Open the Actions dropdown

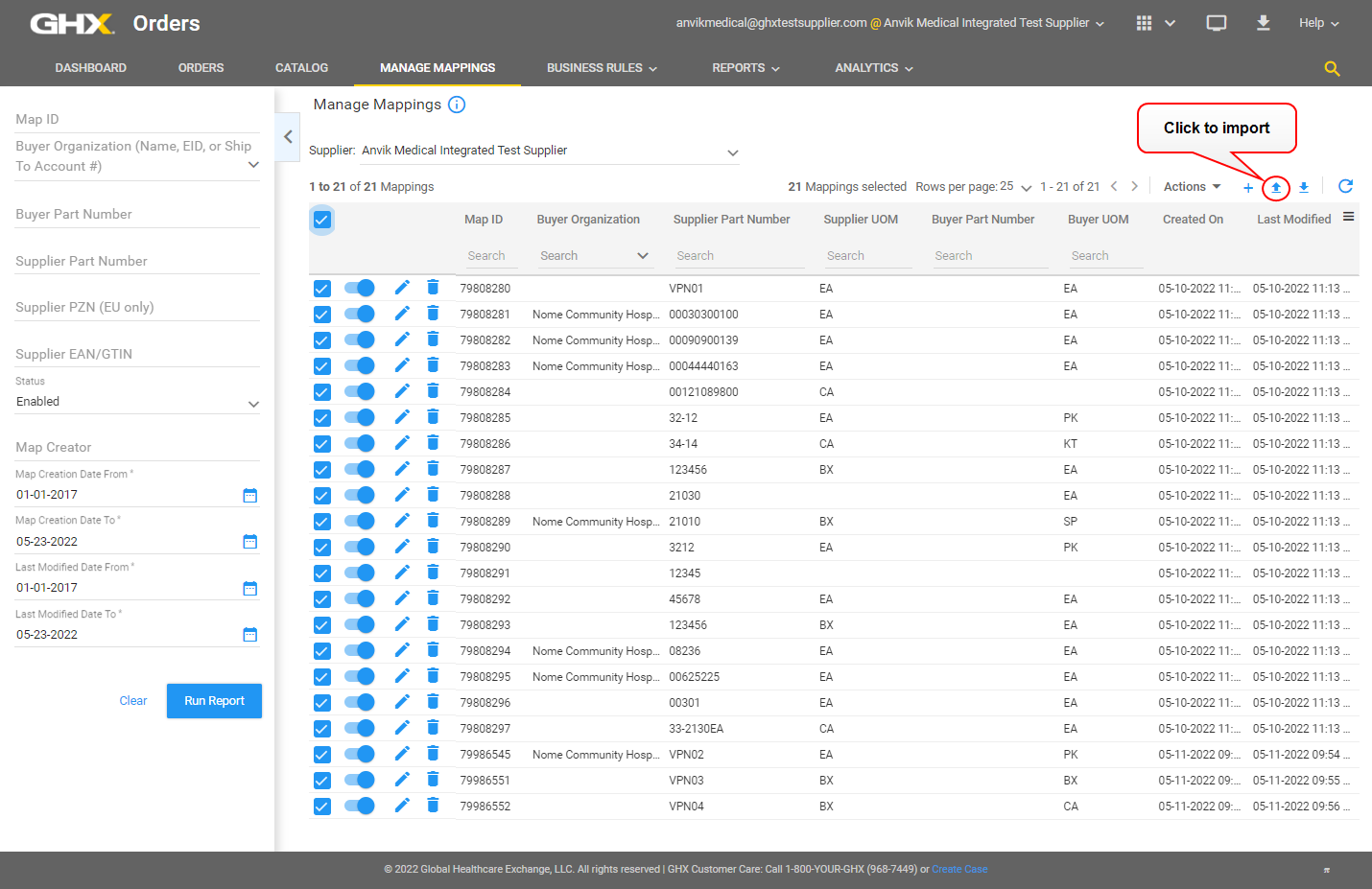pyautogui.click(x=1193, y=187)
